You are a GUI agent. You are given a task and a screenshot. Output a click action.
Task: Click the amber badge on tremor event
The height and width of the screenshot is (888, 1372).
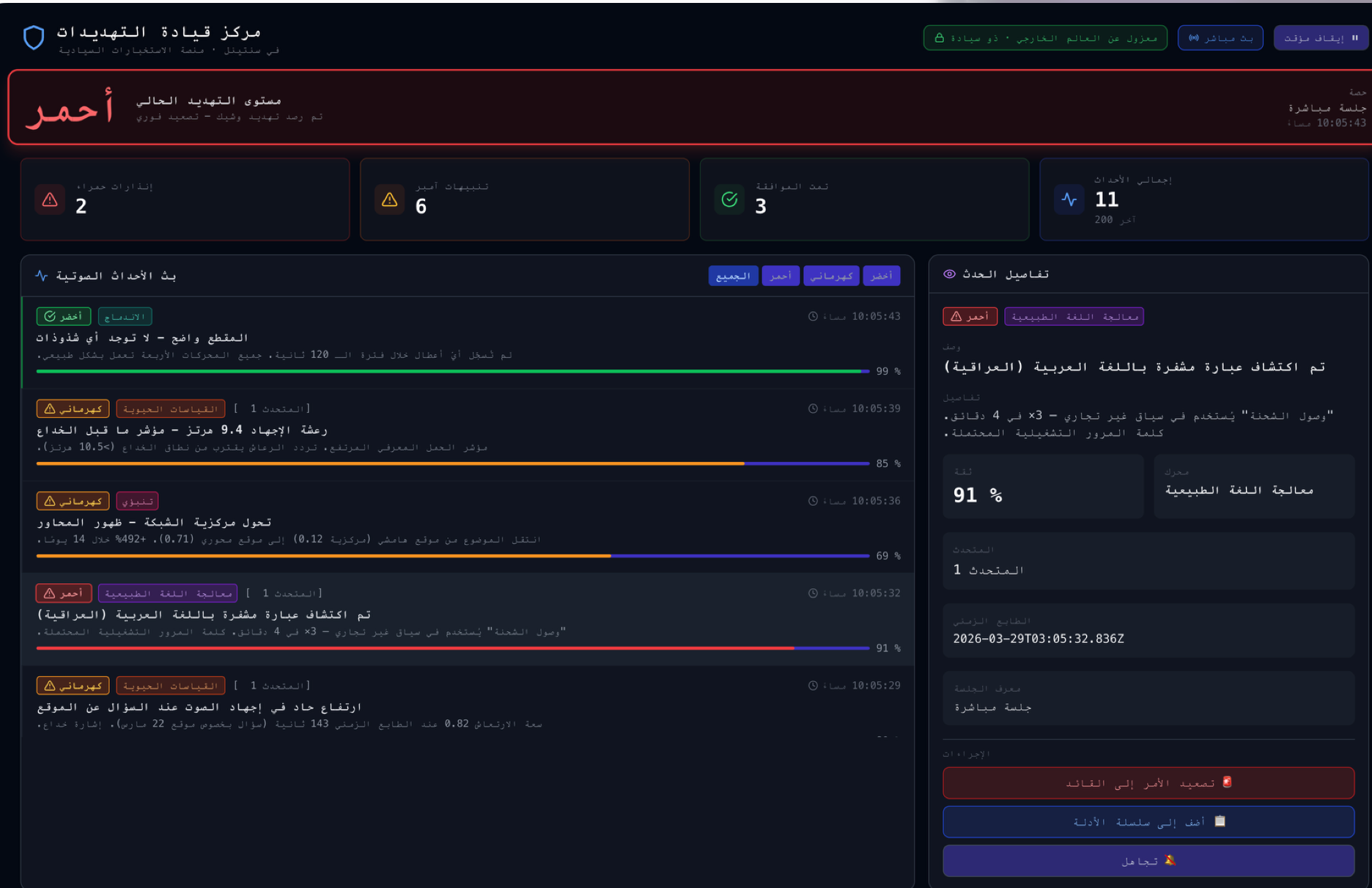[x=73, y=408]
